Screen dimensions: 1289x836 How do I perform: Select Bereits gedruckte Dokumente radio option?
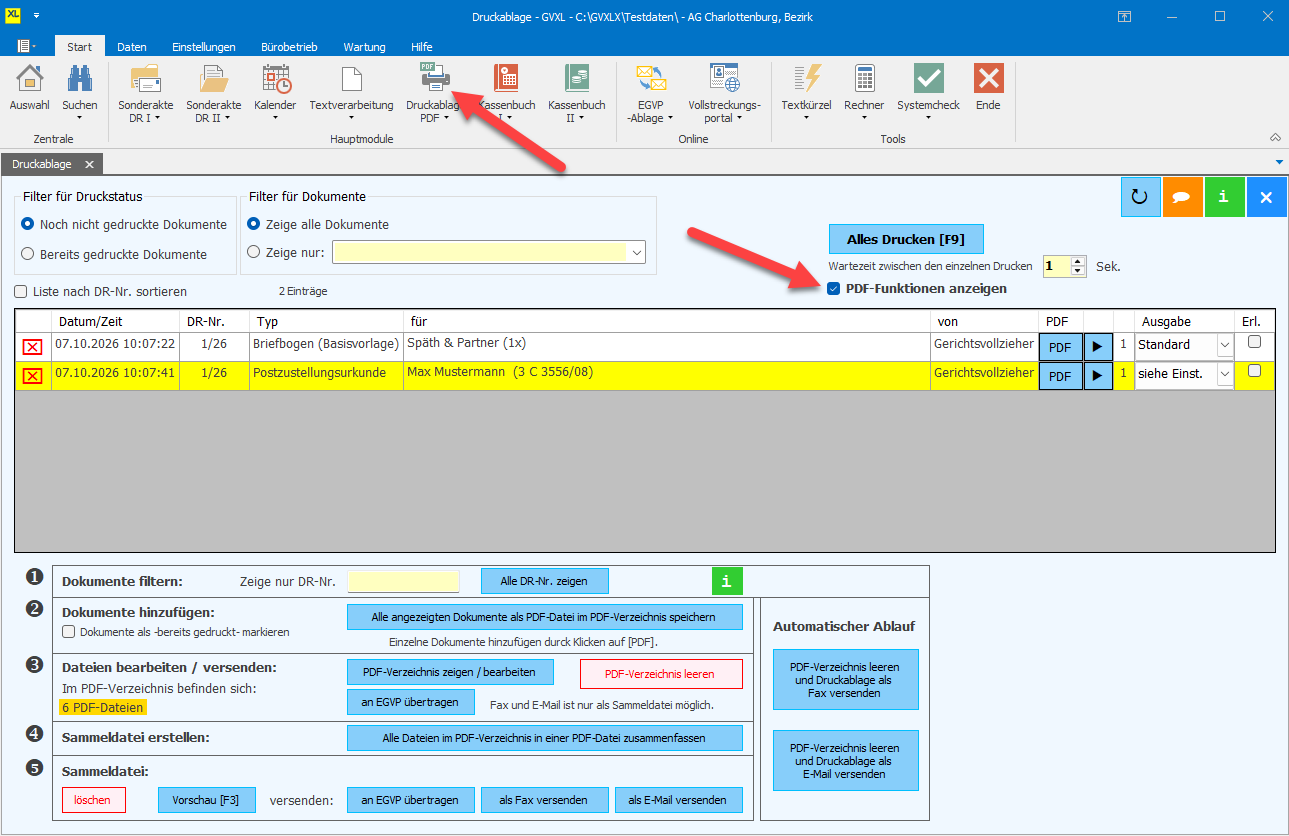28,254
